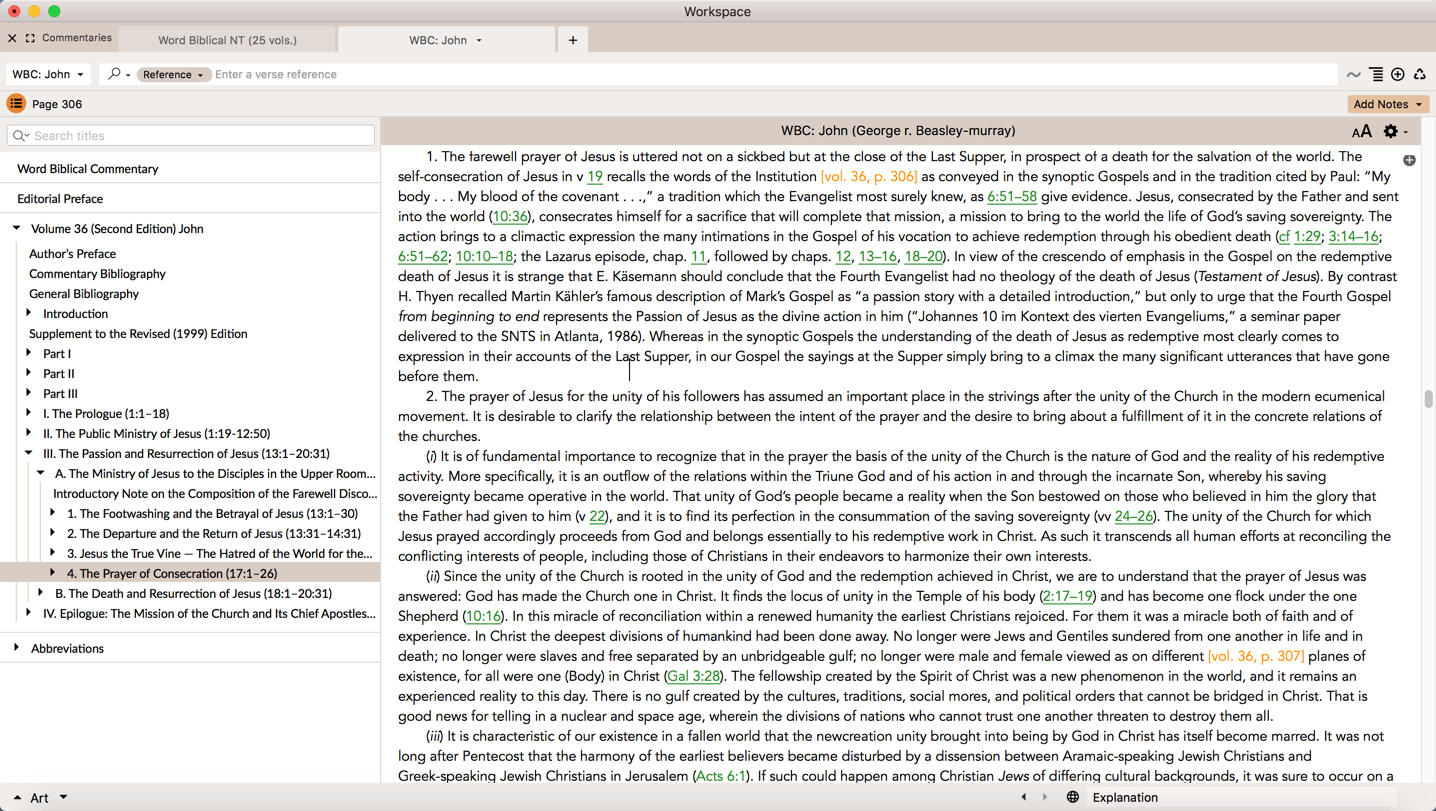
Task: Select 3. Jesus the True Vine
Action: (x=220, y=554)
